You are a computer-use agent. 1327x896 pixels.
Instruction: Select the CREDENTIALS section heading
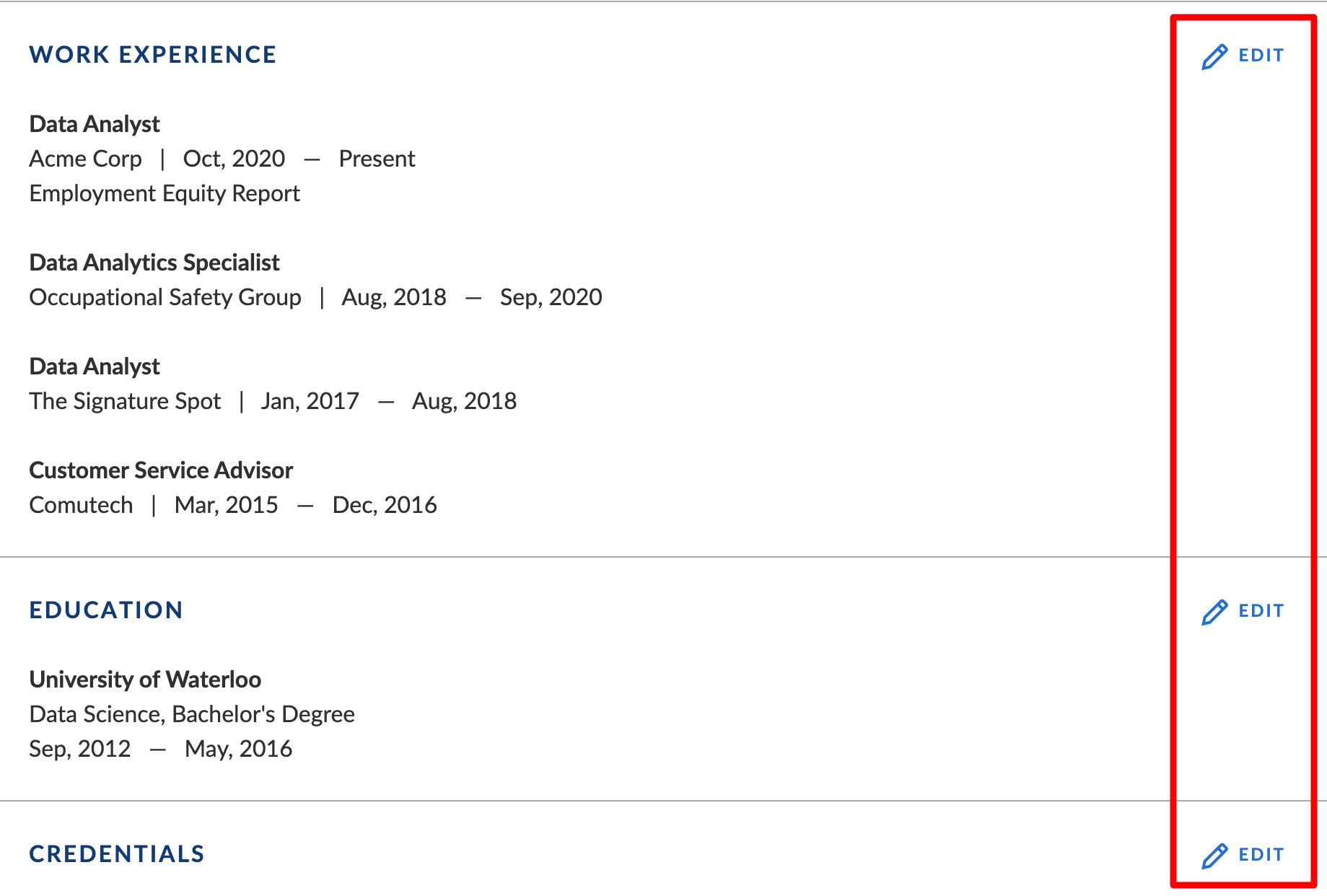(x=117, y=854)
